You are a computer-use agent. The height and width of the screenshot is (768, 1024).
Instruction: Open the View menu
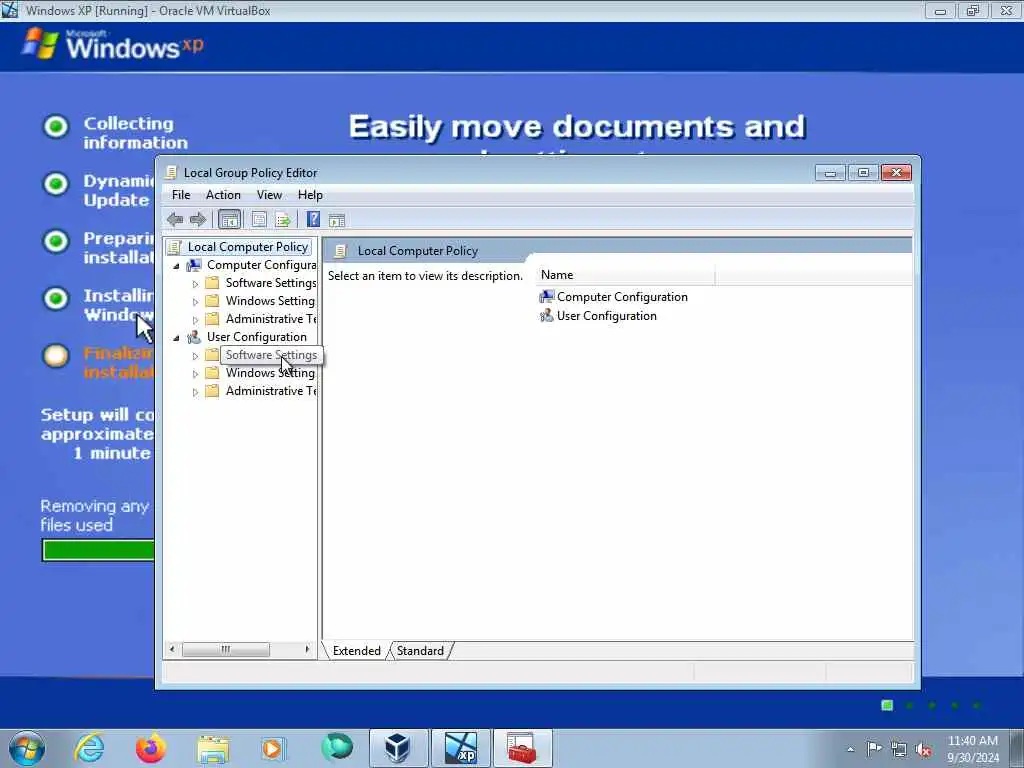[269, 195]
